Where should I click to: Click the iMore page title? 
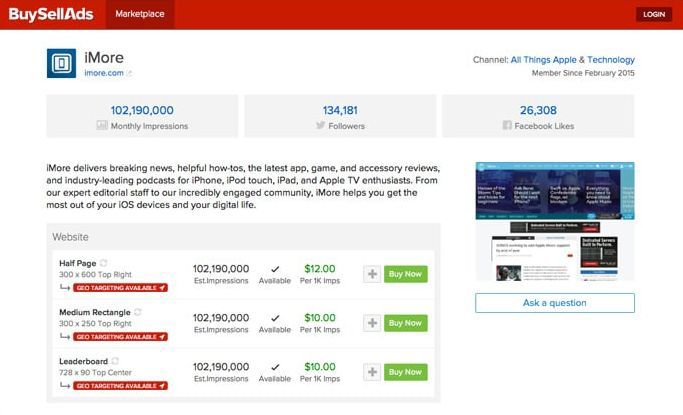[104, 57]
